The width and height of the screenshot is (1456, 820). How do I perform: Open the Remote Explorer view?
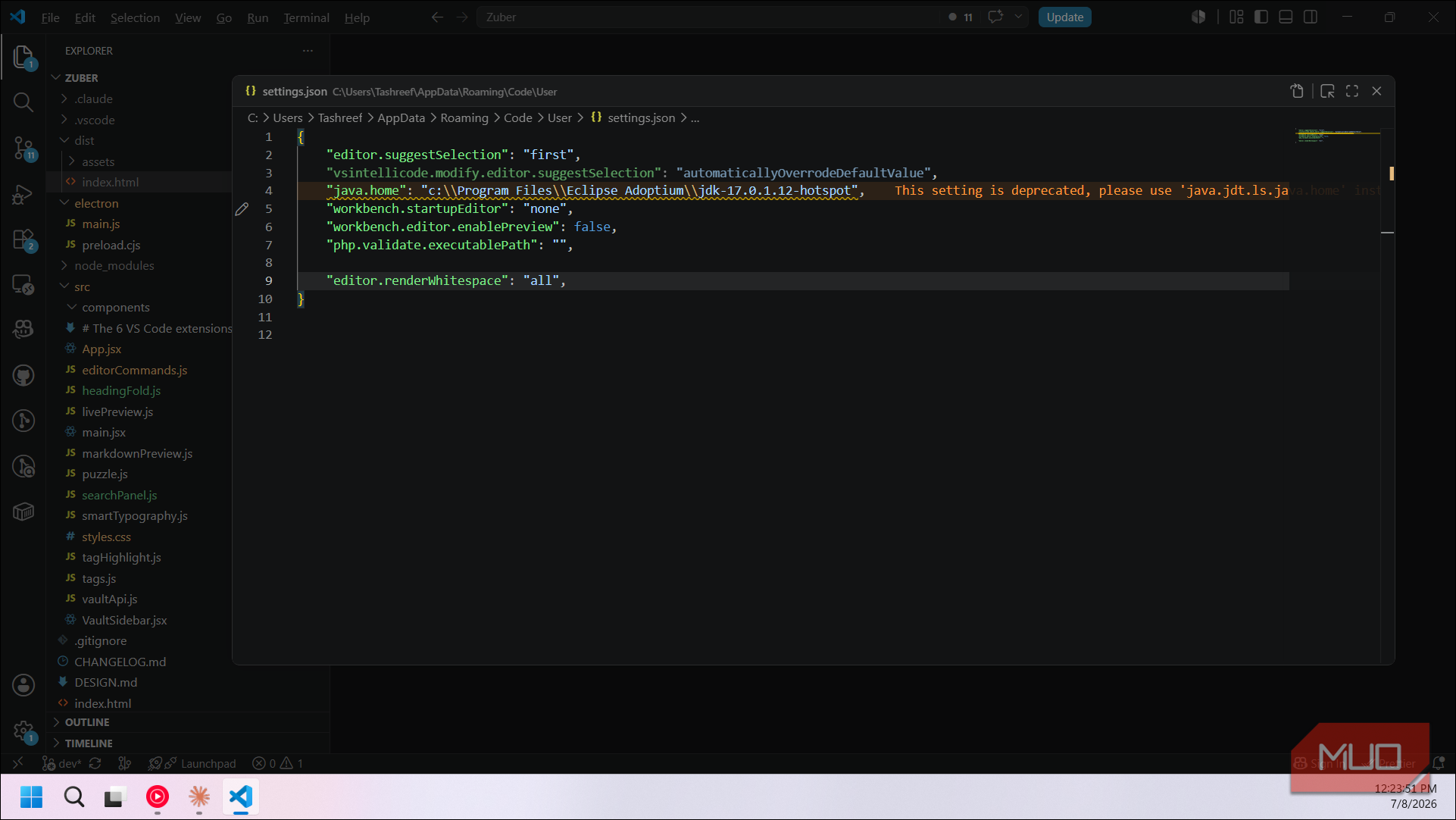coord(23,285)
